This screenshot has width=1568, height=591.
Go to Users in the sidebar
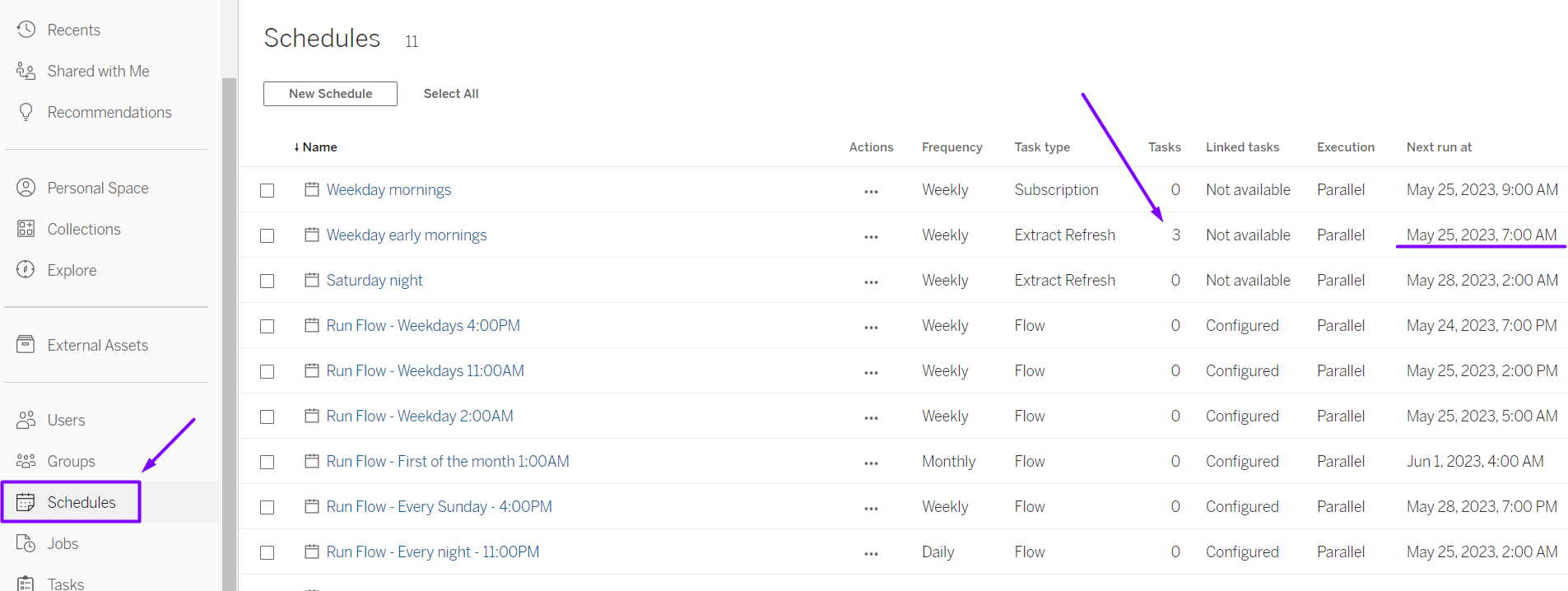click(x=66, y=420)
